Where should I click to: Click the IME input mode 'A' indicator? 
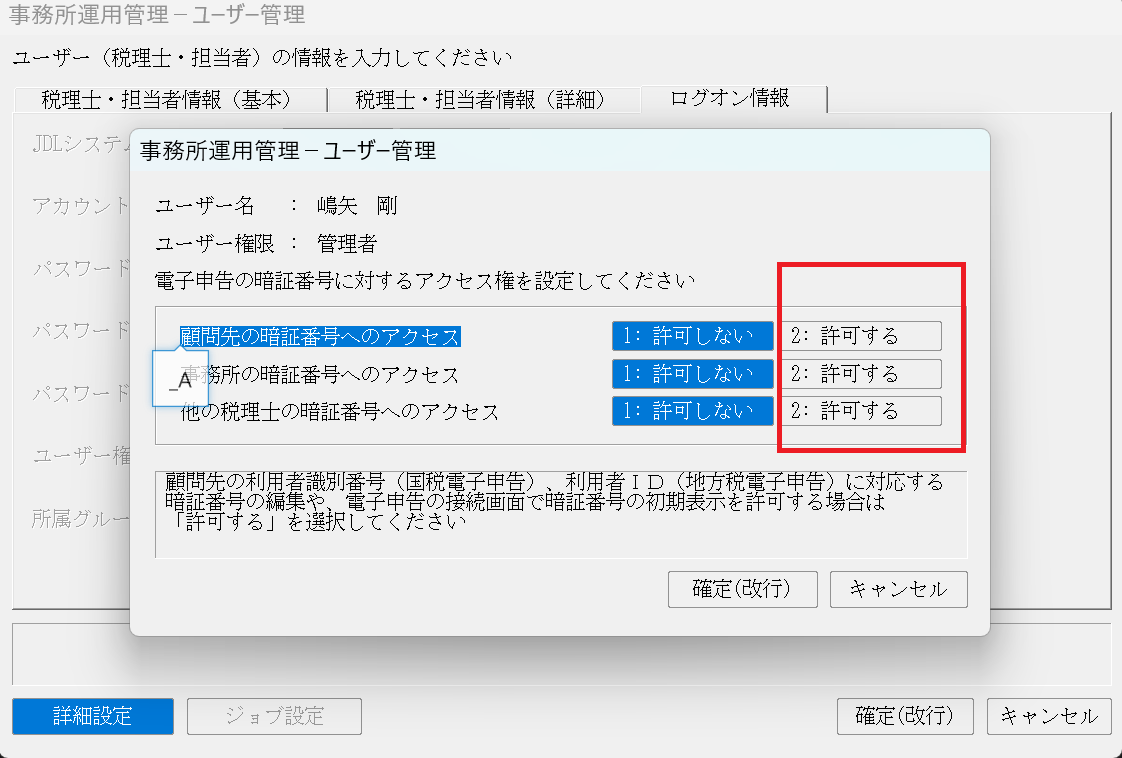click(180, 380)
